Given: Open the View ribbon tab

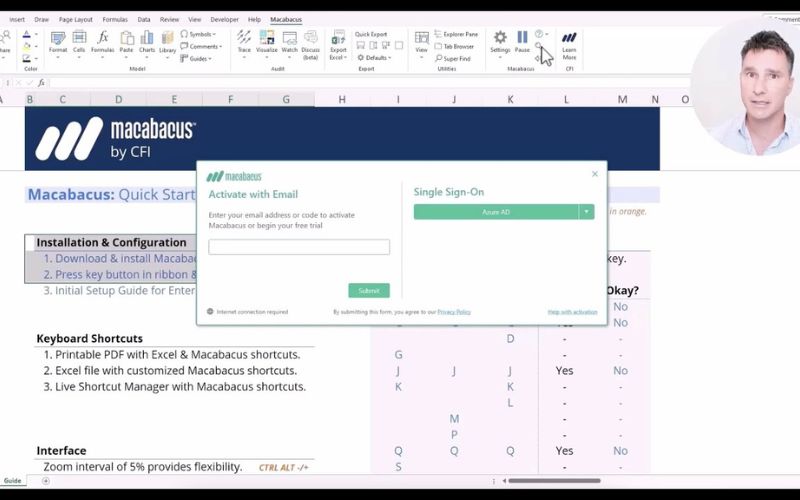Looking at the screenshot, I should pyautogui.click(x=194, y=19).
